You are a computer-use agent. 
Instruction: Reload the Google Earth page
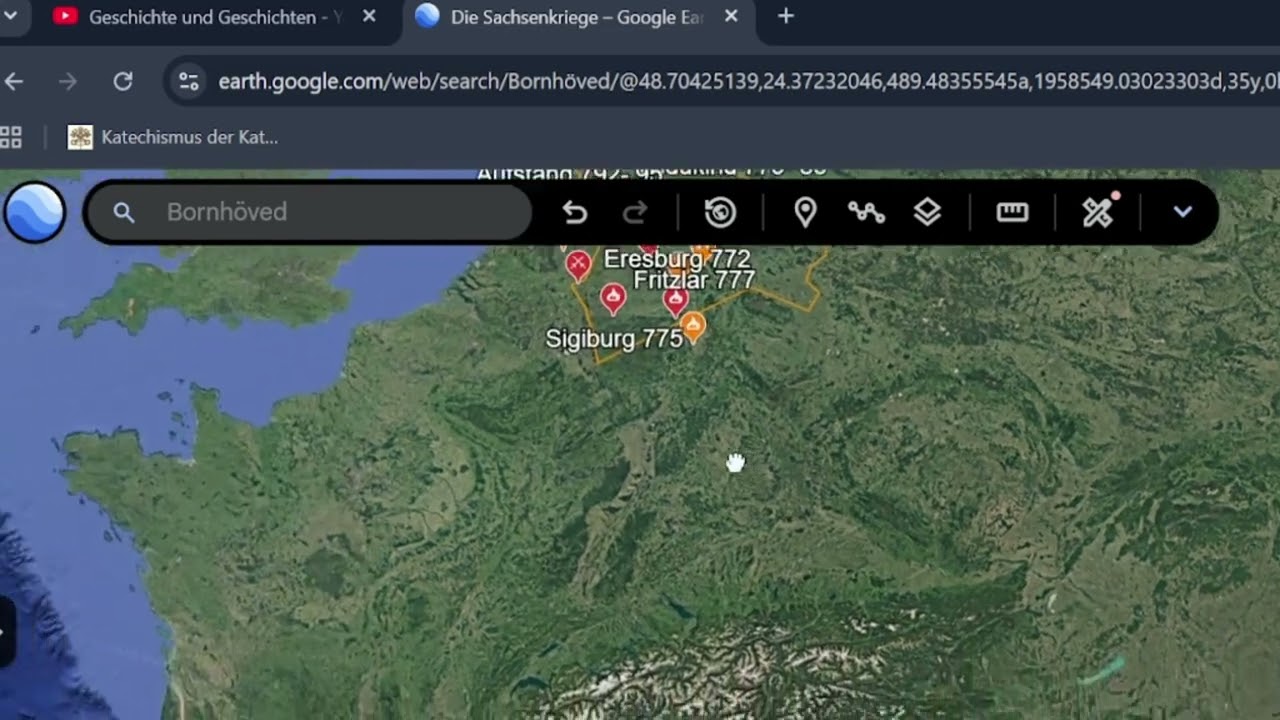tap(123, 81)
